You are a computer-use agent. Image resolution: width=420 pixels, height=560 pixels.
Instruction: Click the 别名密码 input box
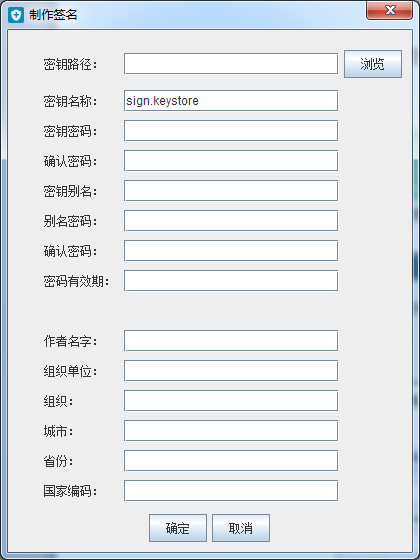231,221
